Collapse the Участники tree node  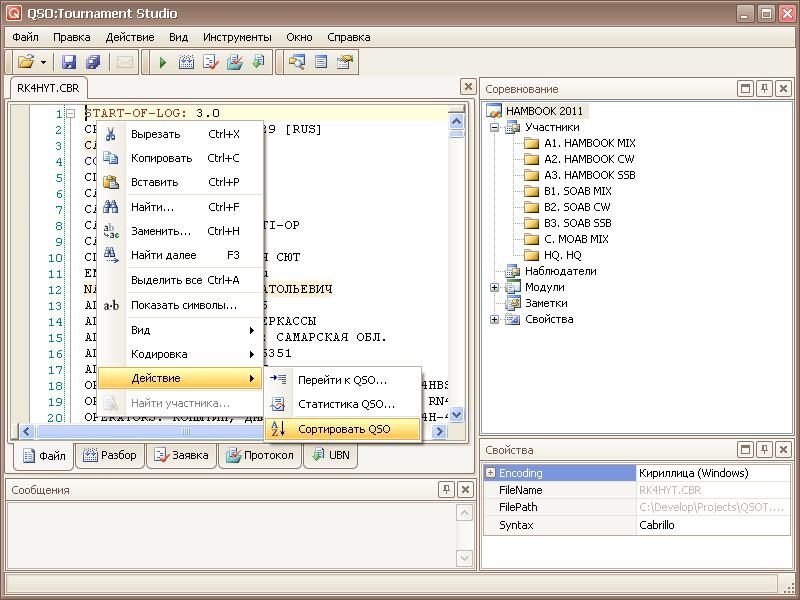click(494, 127)
